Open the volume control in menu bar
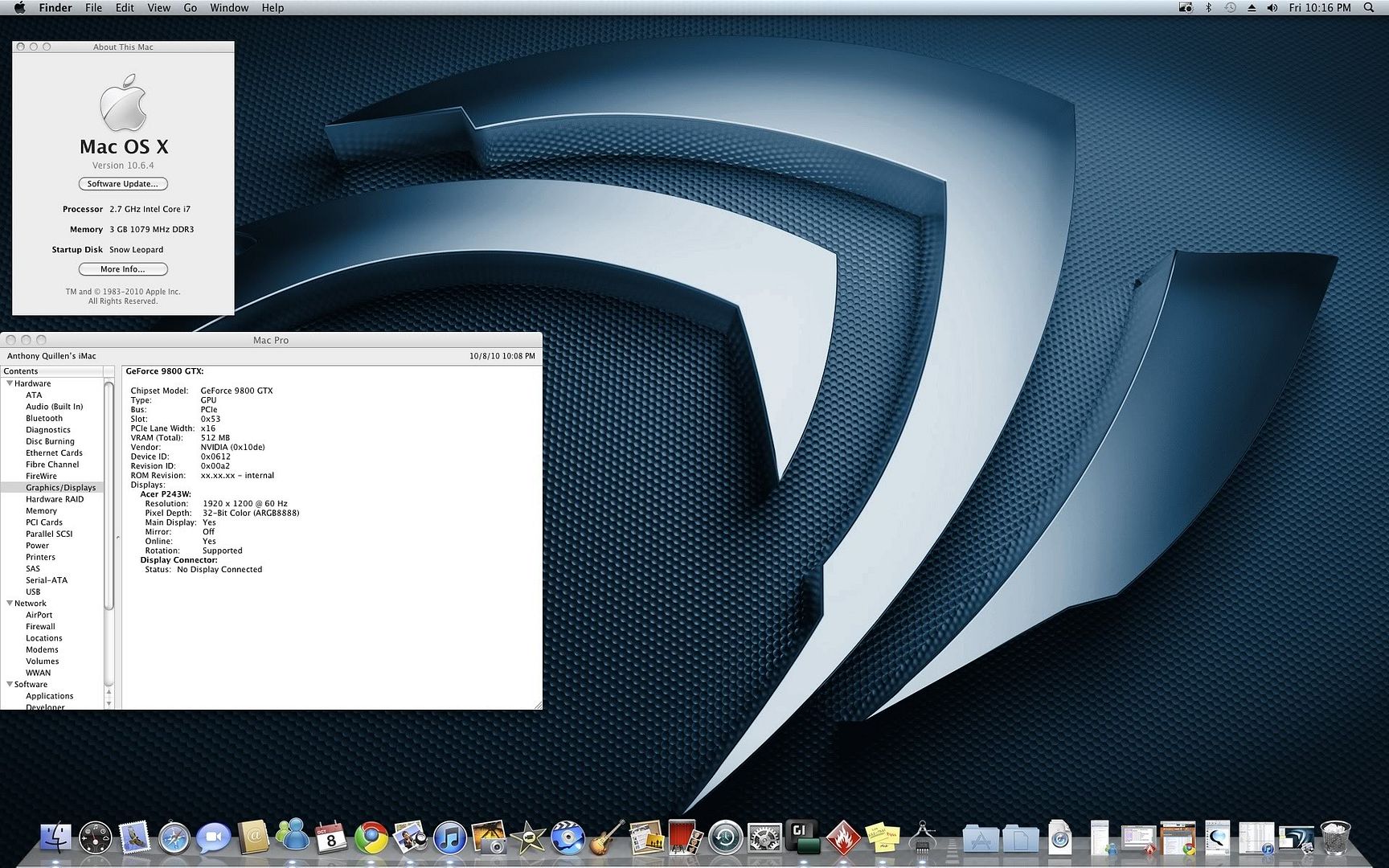The image size is (1389, 868). click(x=1272, y=7)
